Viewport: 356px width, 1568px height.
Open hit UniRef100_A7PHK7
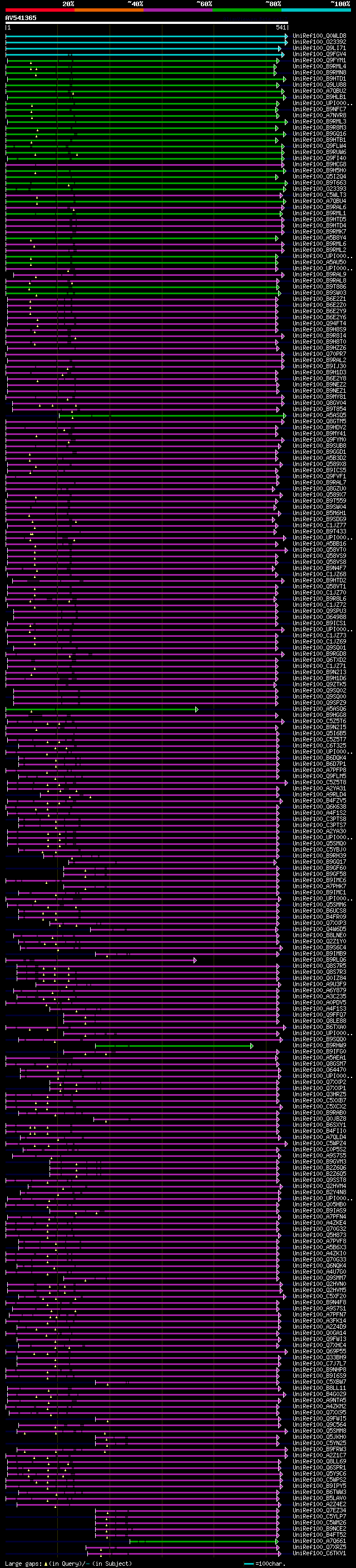pos(319,886)
